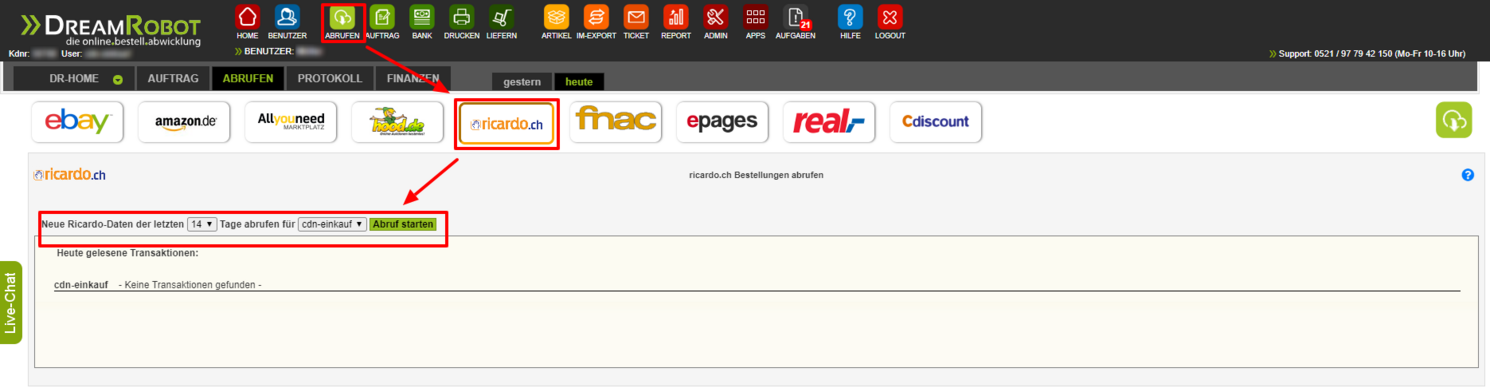Open the ARTIKEL box icon

click(556, 17)
